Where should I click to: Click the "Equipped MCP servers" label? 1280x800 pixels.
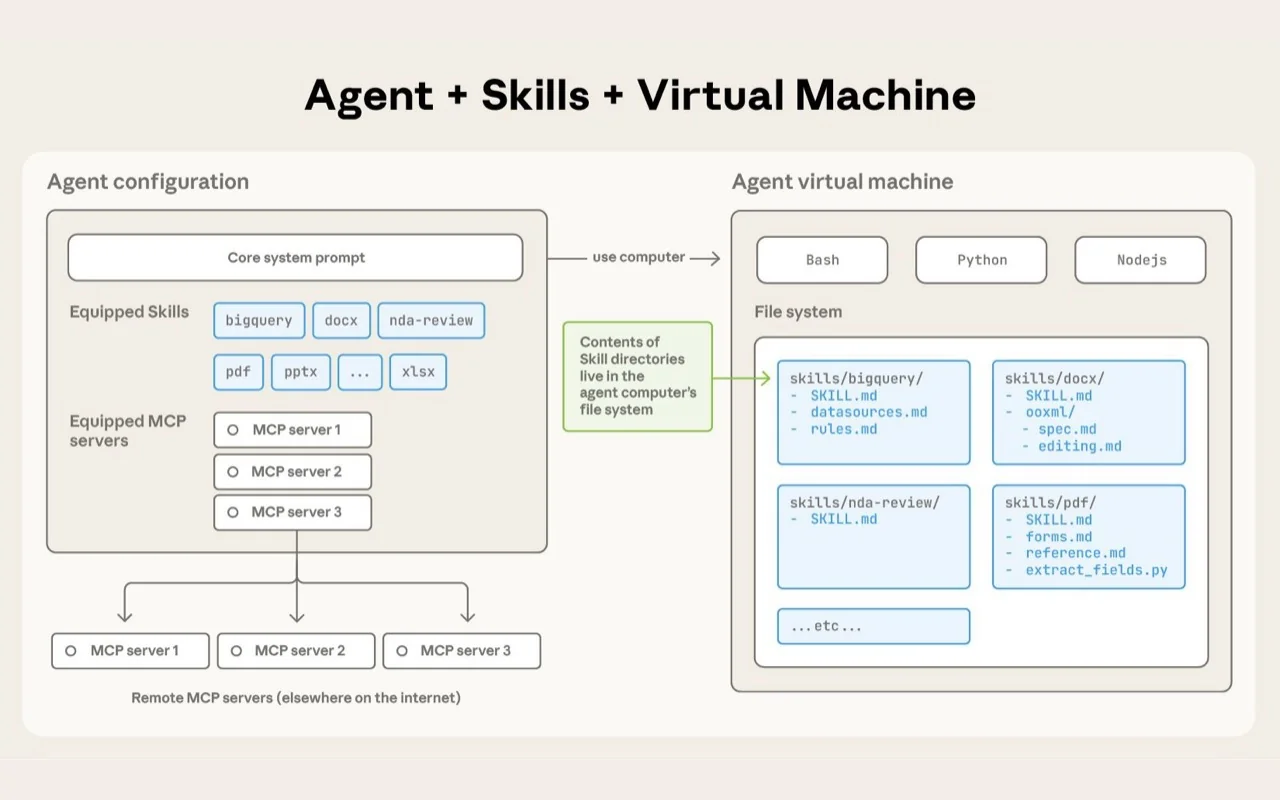128,431
